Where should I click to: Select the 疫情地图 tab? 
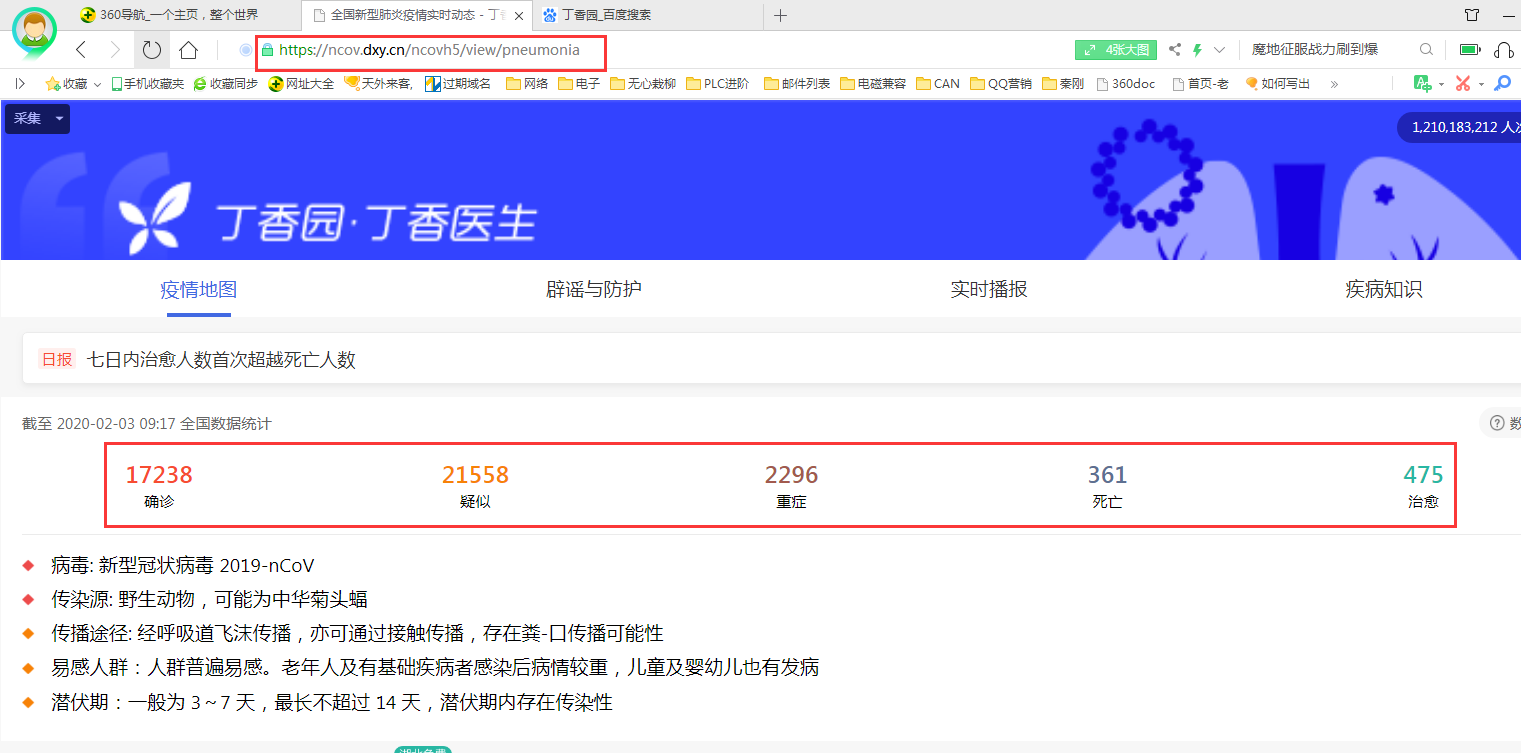click(x=199, y=290)
